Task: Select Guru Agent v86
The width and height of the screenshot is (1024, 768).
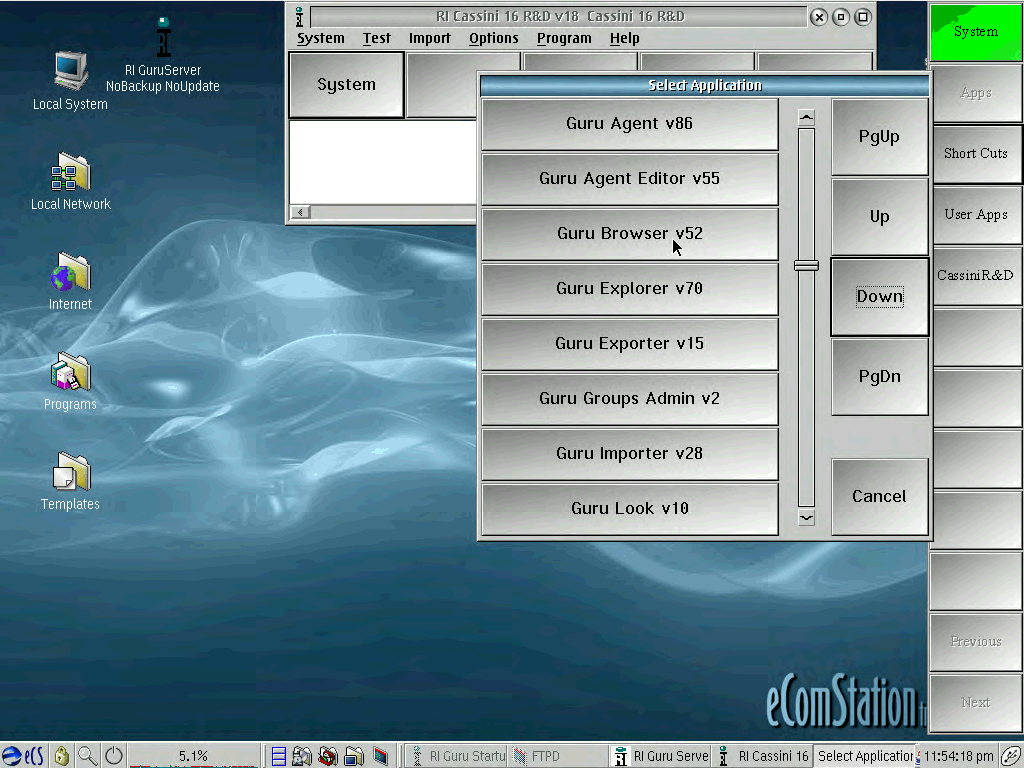Action: pyautogui.click(x=630, y=124)
